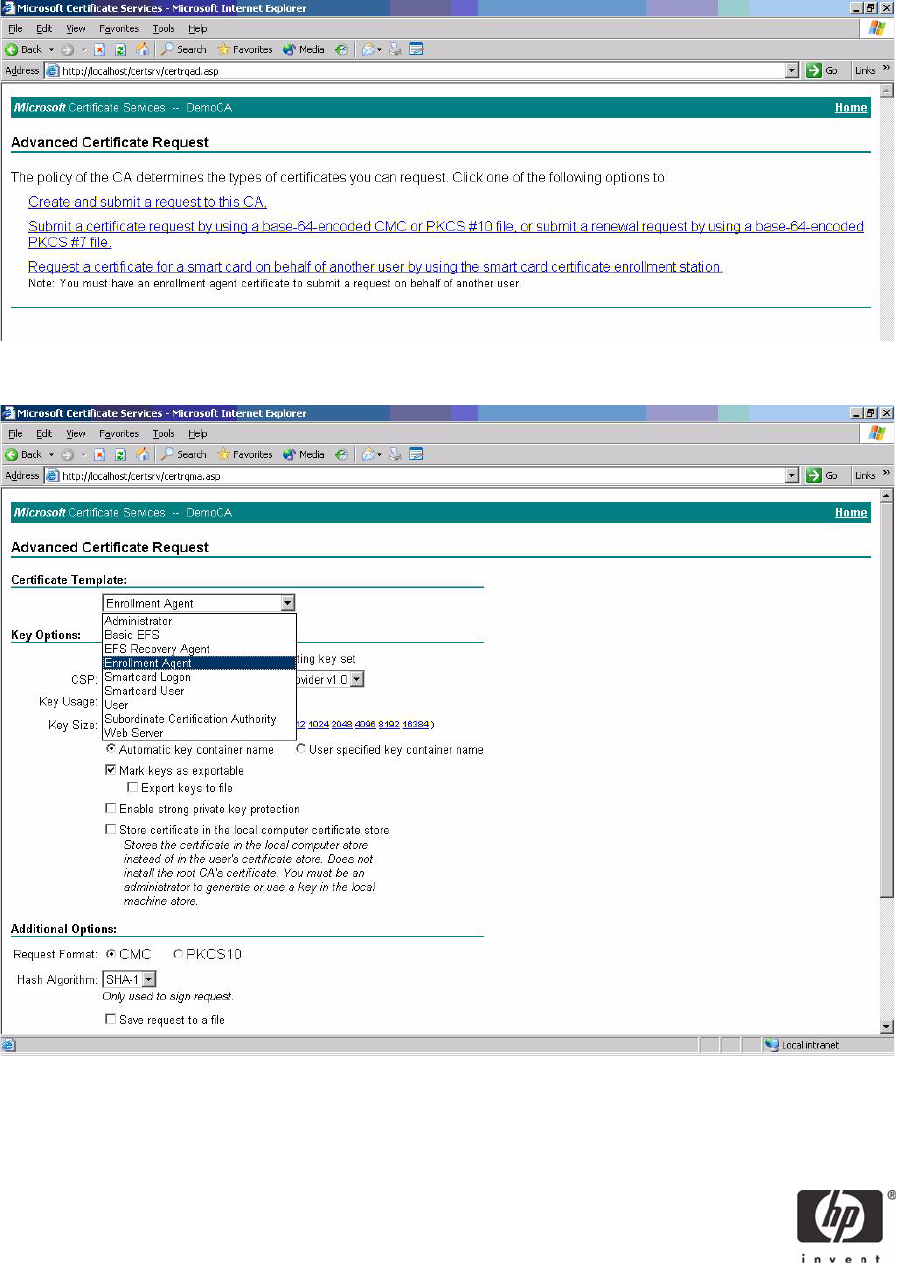Open Back history arrow in certrqad.asp window
The width and height of the screenshot is (897, 1280).
[x=54, y=49]
